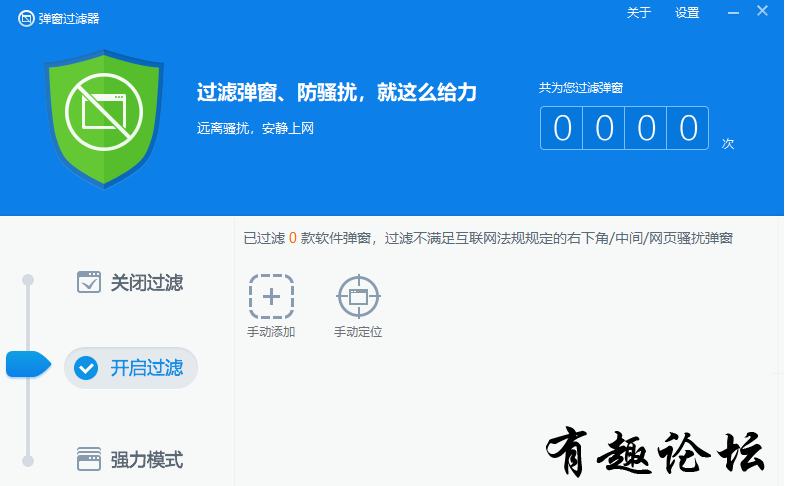Click the blue slider handle on mode track
This screenshot has height=486, width=788.
point(28,364)
